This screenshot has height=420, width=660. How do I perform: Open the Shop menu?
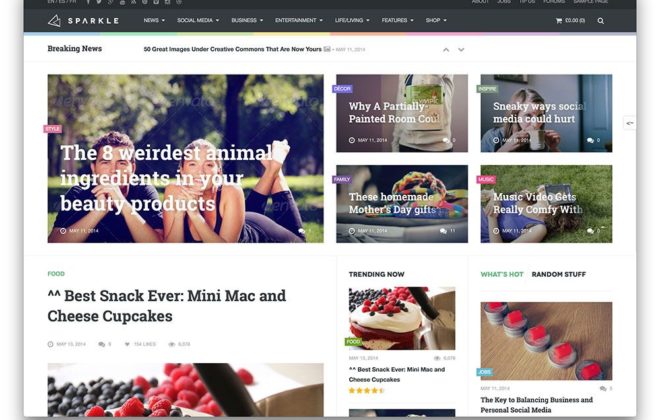tap(436, 20)
